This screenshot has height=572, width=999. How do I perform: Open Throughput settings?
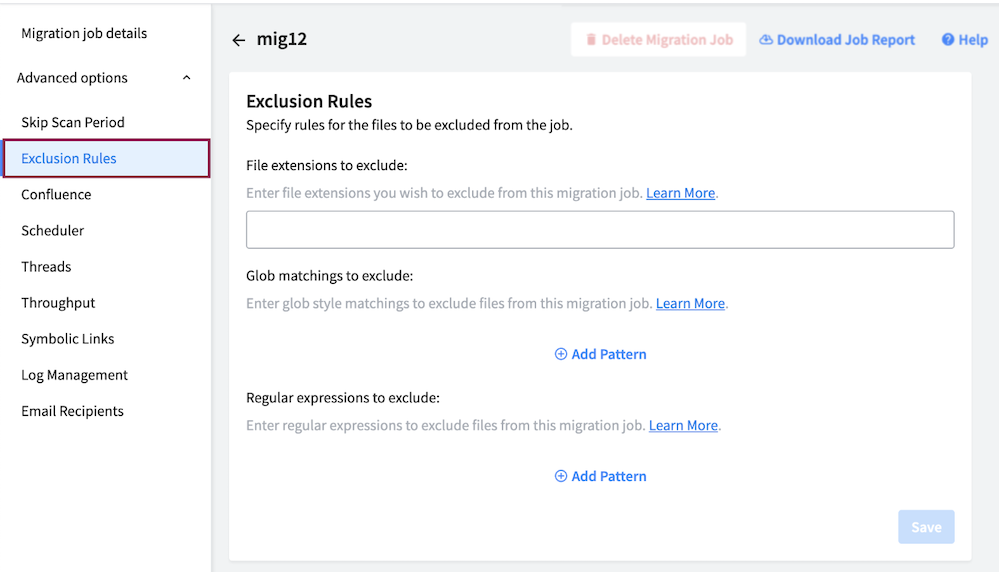click(58, 303)
